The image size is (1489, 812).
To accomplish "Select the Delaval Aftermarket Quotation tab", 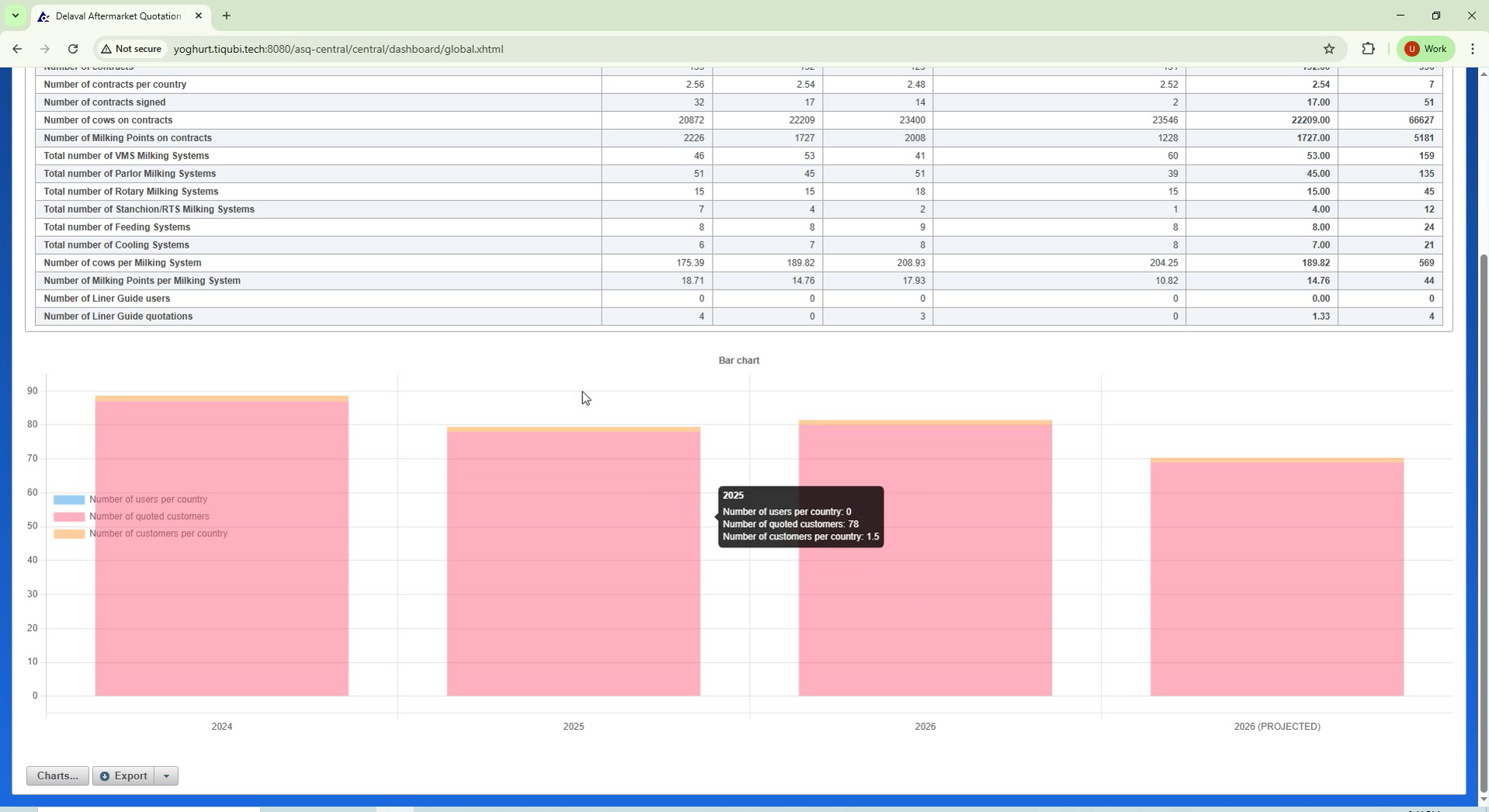I will tap(119, 16).
